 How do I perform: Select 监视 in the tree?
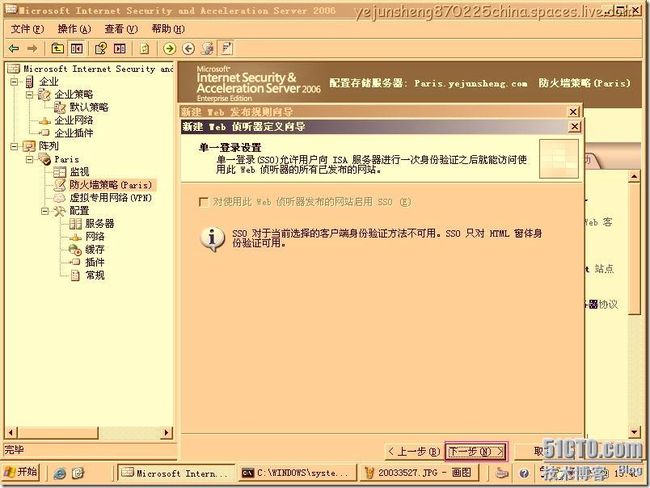point(79,172)
